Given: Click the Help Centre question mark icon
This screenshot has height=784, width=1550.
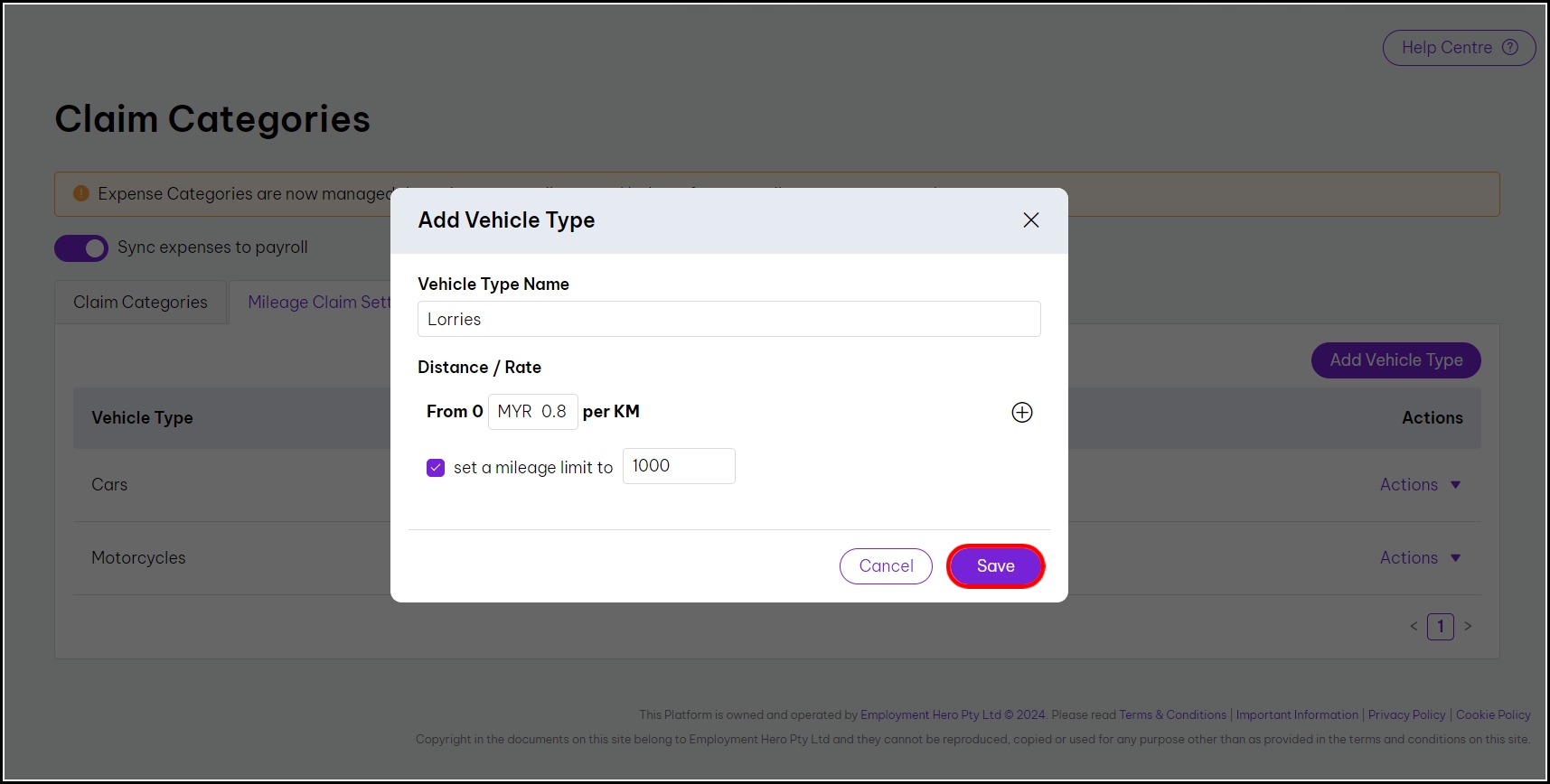Looking at the screenshot, I should click(1509, 48).
